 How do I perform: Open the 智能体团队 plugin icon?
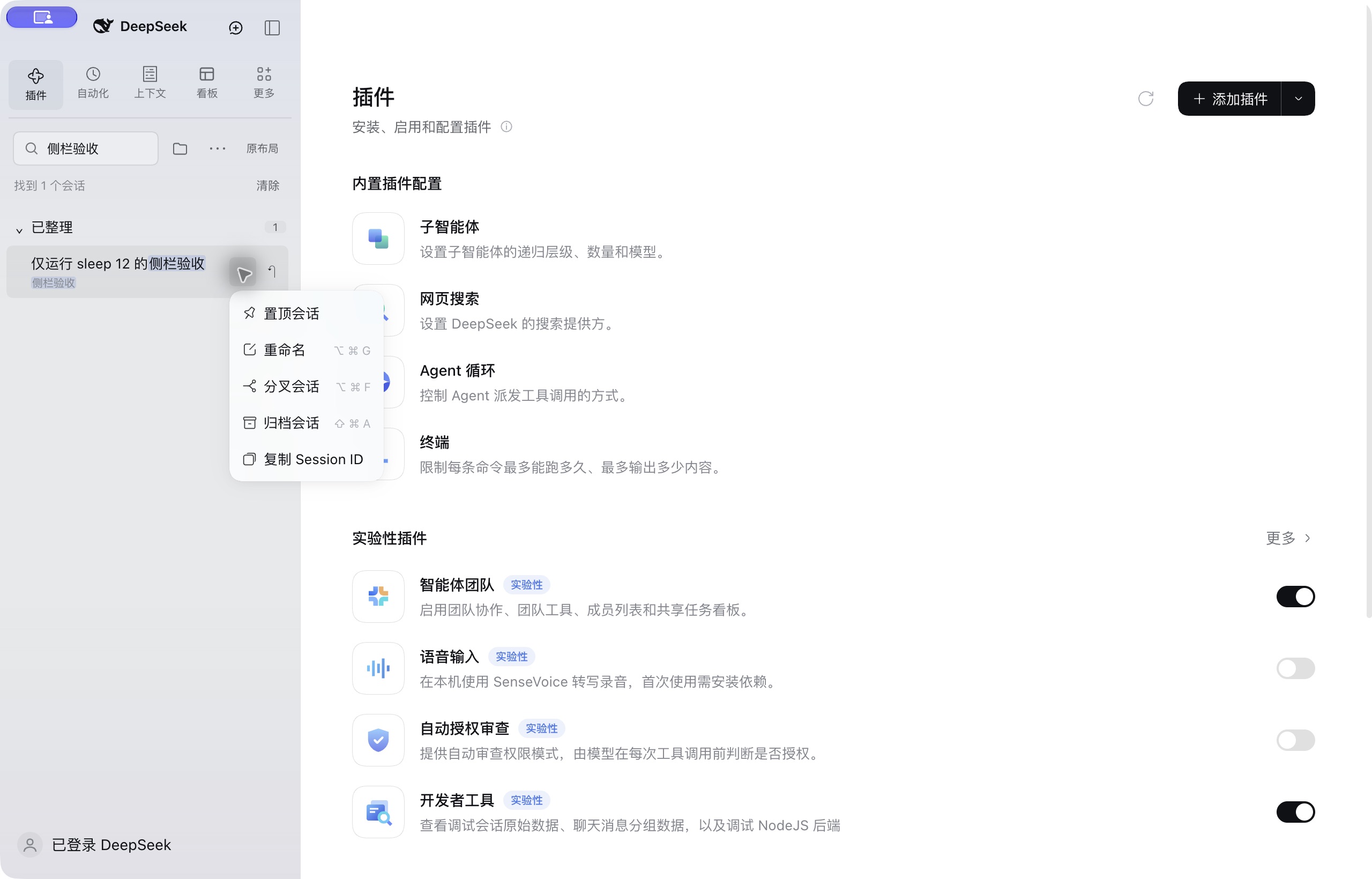tap(378, 597)
